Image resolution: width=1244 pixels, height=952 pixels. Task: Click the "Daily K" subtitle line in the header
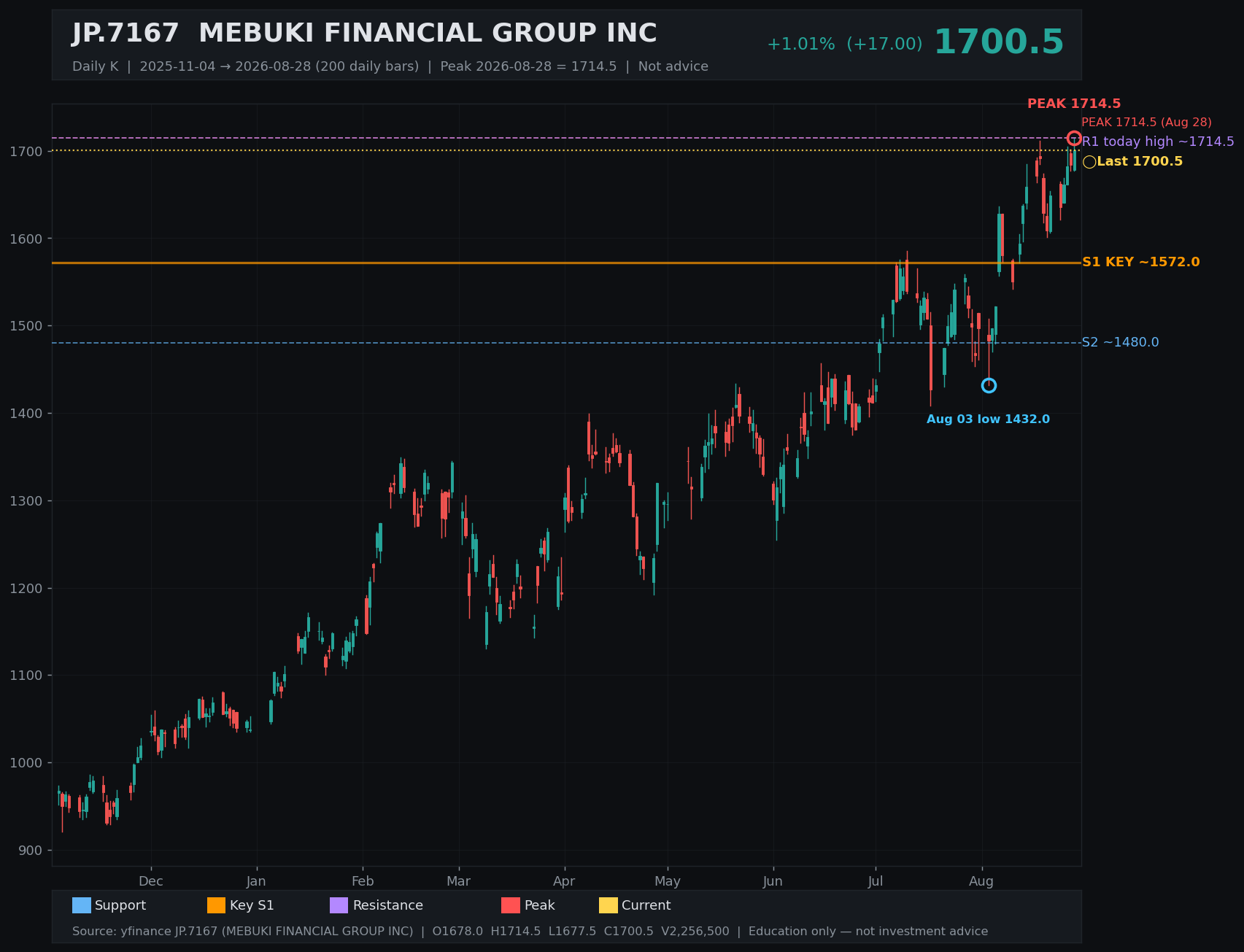[x=390, y=66]
